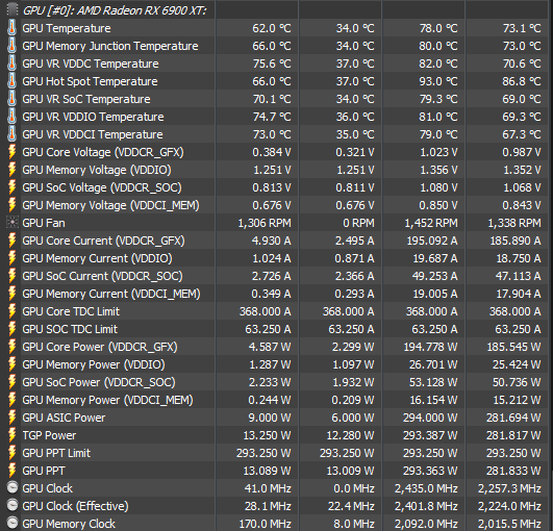Click the GPU Temperature thermometer icon
This screenshot has width=553, height=531.
tap(12, 28)
